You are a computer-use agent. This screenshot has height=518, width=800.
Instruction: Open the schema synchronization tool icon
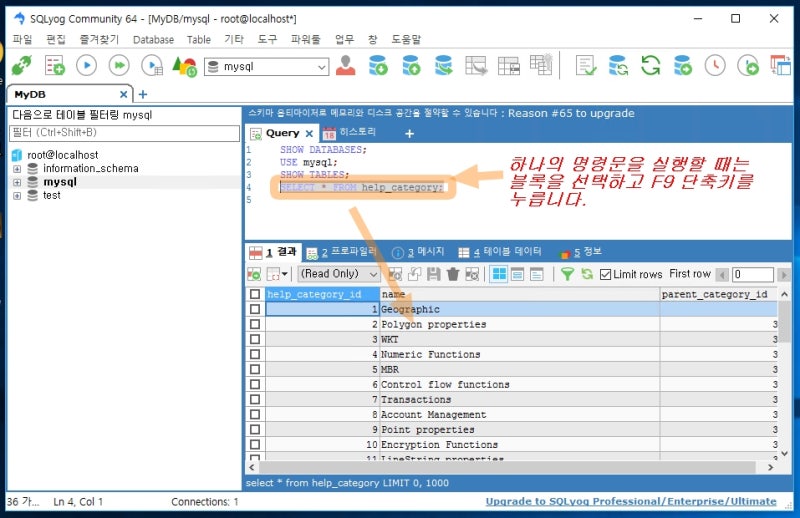(x=443, y=65)
